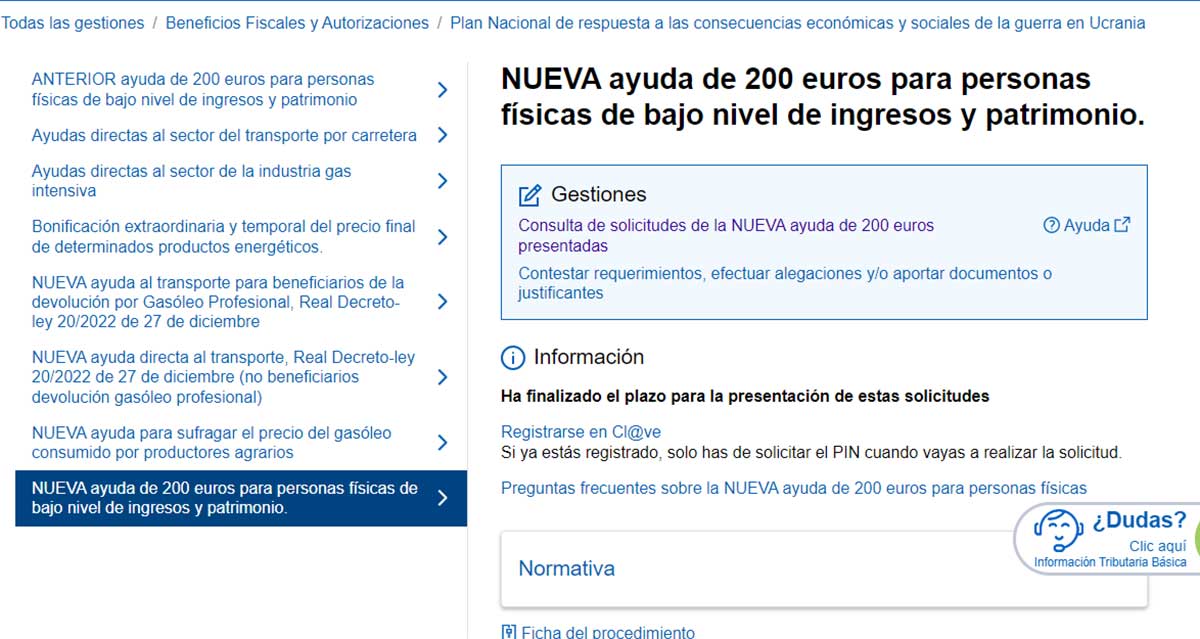Click chevron beside productores agrarios gasóleo item
Image resolution: width=1200 pixels, height=639 pixels.
pos(443,443)
